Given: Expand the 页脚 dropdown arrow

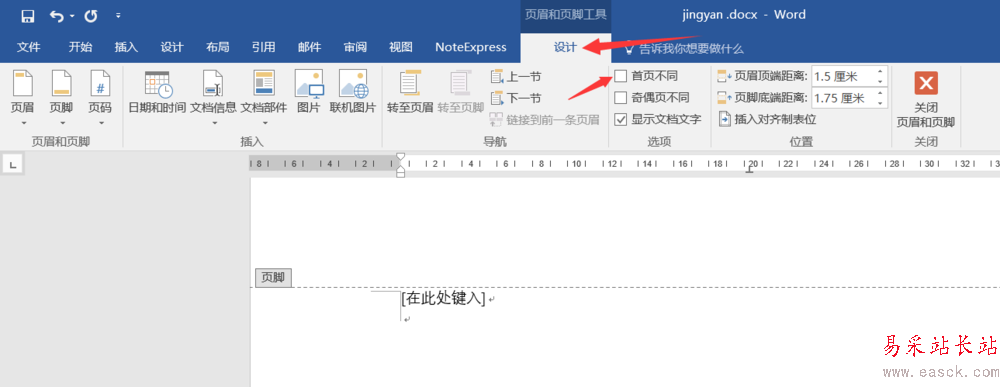Looking at the screenshot, I should pyautogui.click(x=62, y=122).
